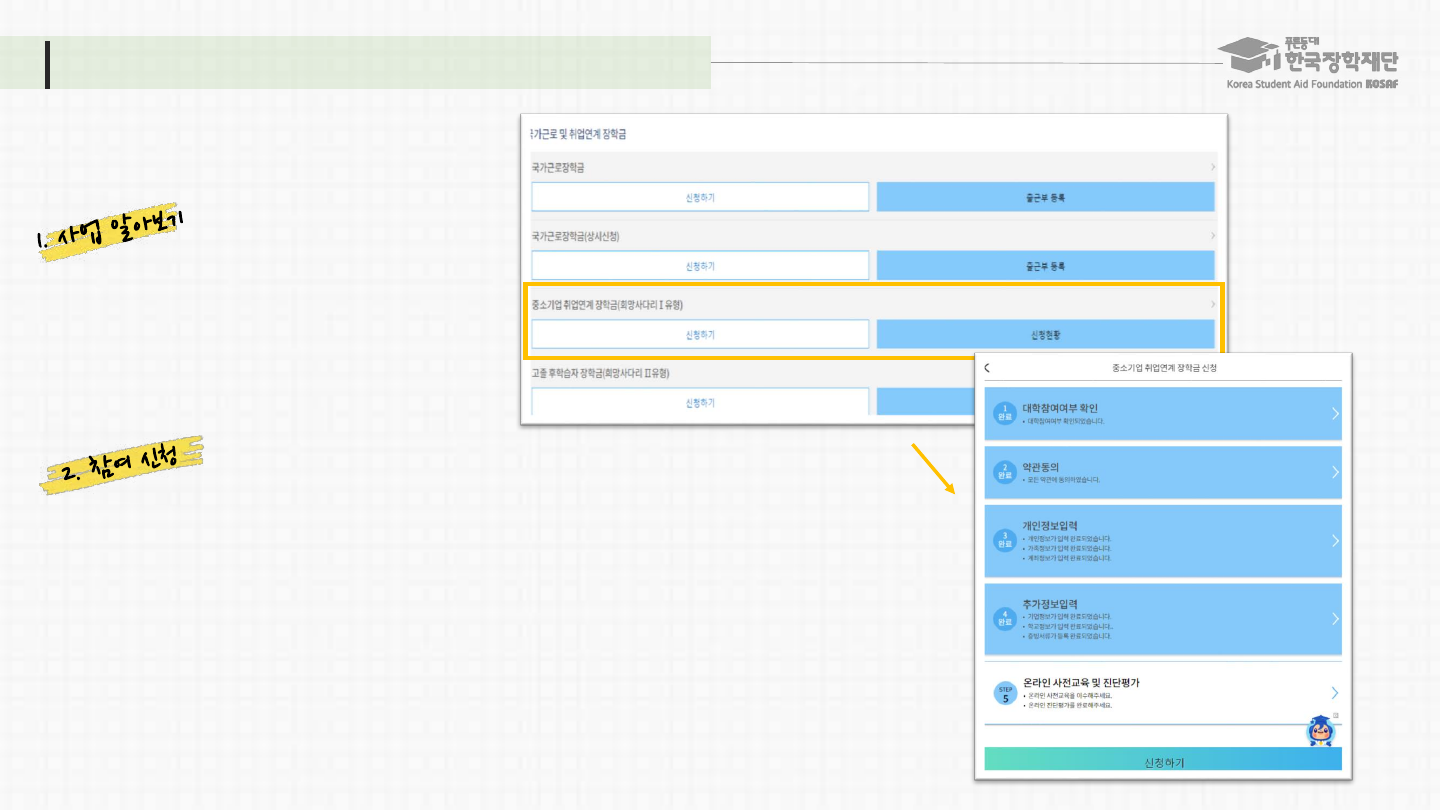Click the back arrow in 장학금 신청 header
Screen dimensions: 1440x810
988,368
